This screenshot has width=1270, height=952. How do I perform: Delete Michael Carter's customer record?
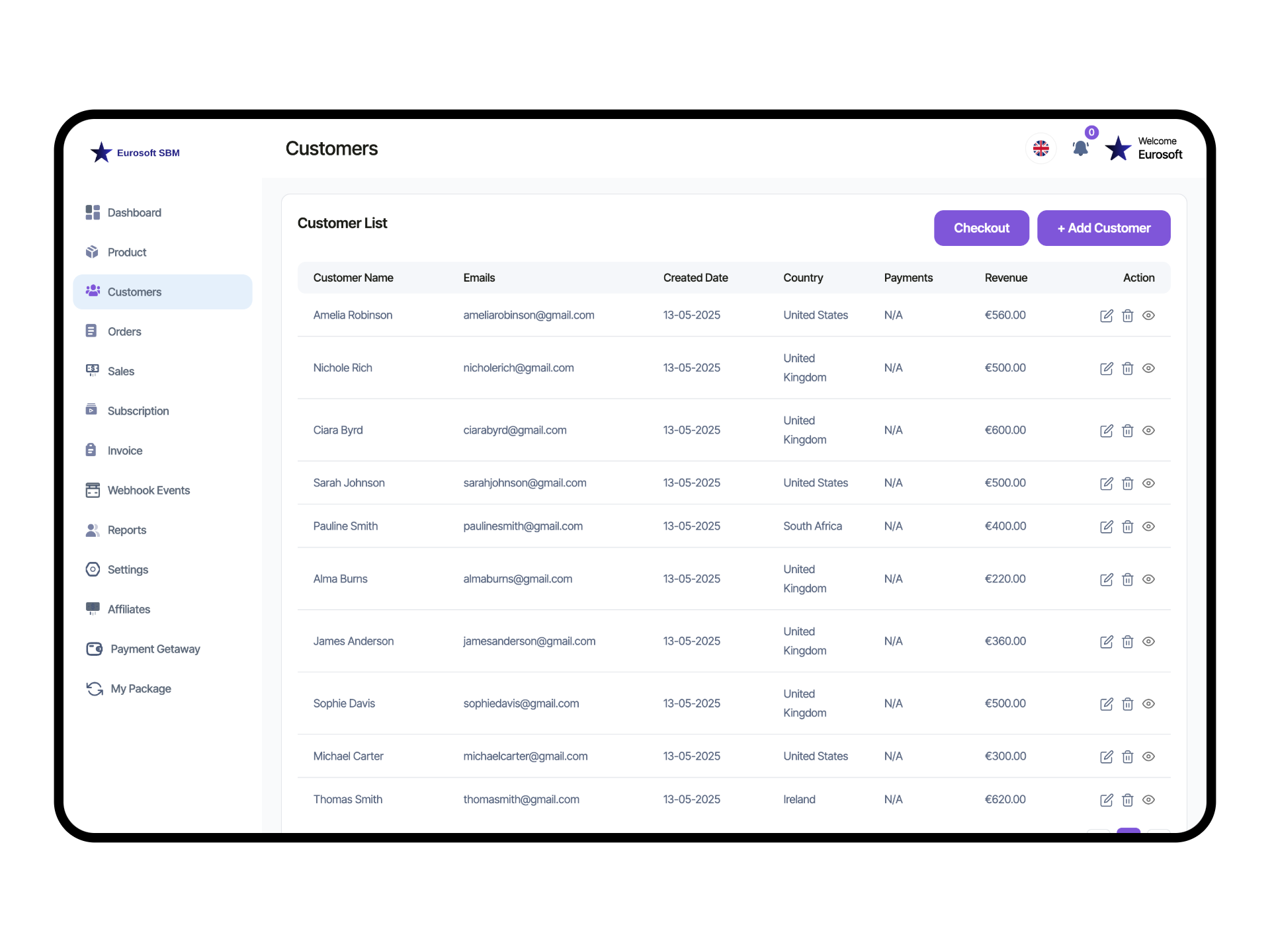pos(1127,757)
